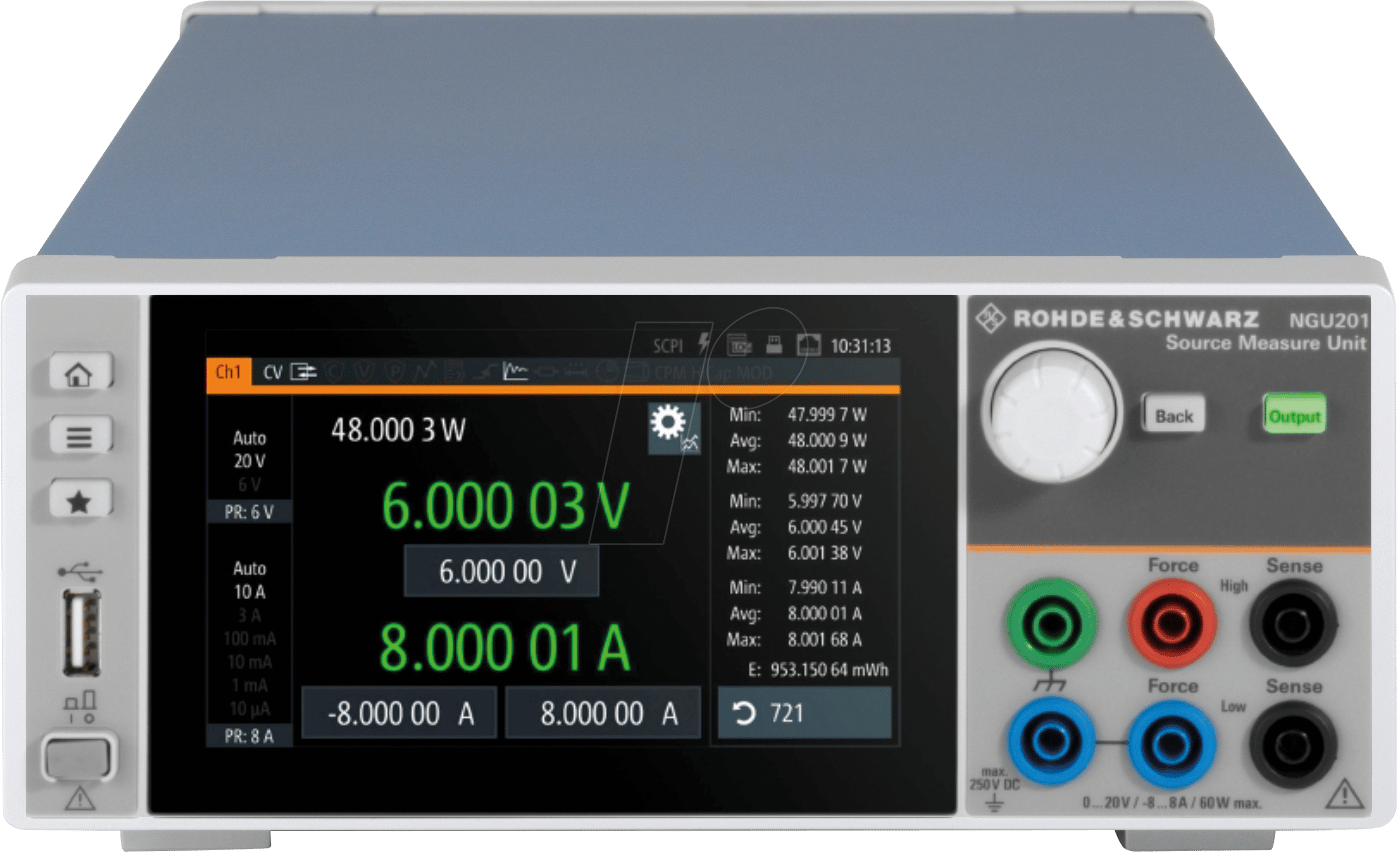This screenshot has width=1397, height=852.
Task: Select Auto current range
Action: (250, 567)
